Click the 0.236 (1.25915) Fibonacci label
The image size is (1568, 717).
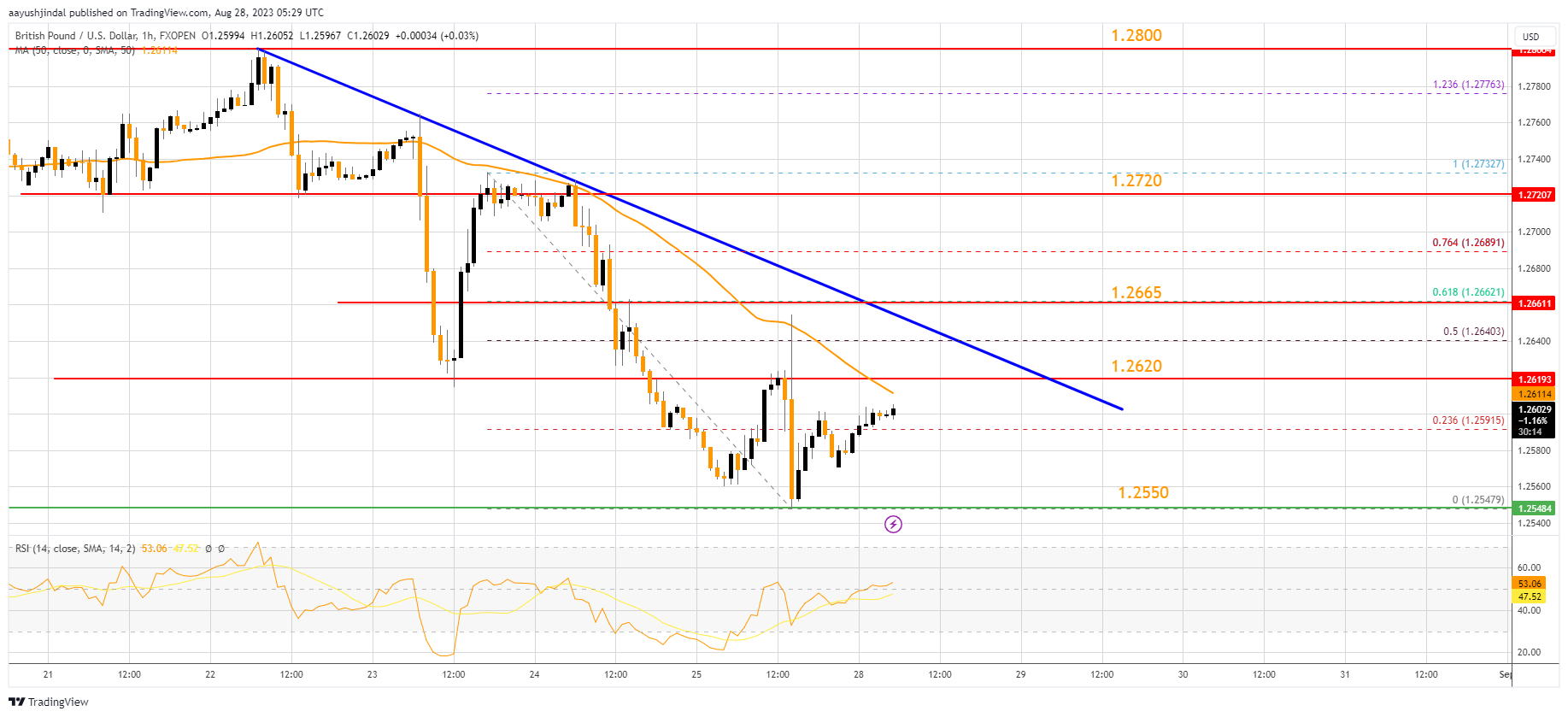1469,420
